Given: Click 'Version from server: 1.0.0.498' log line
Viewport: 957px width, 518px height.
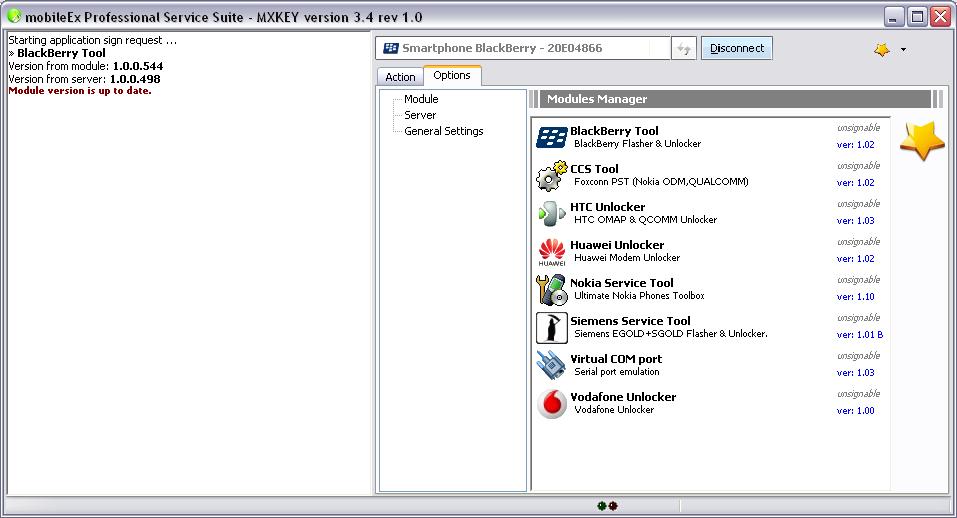Looking at the screenshot, I should tap(84, 79).
